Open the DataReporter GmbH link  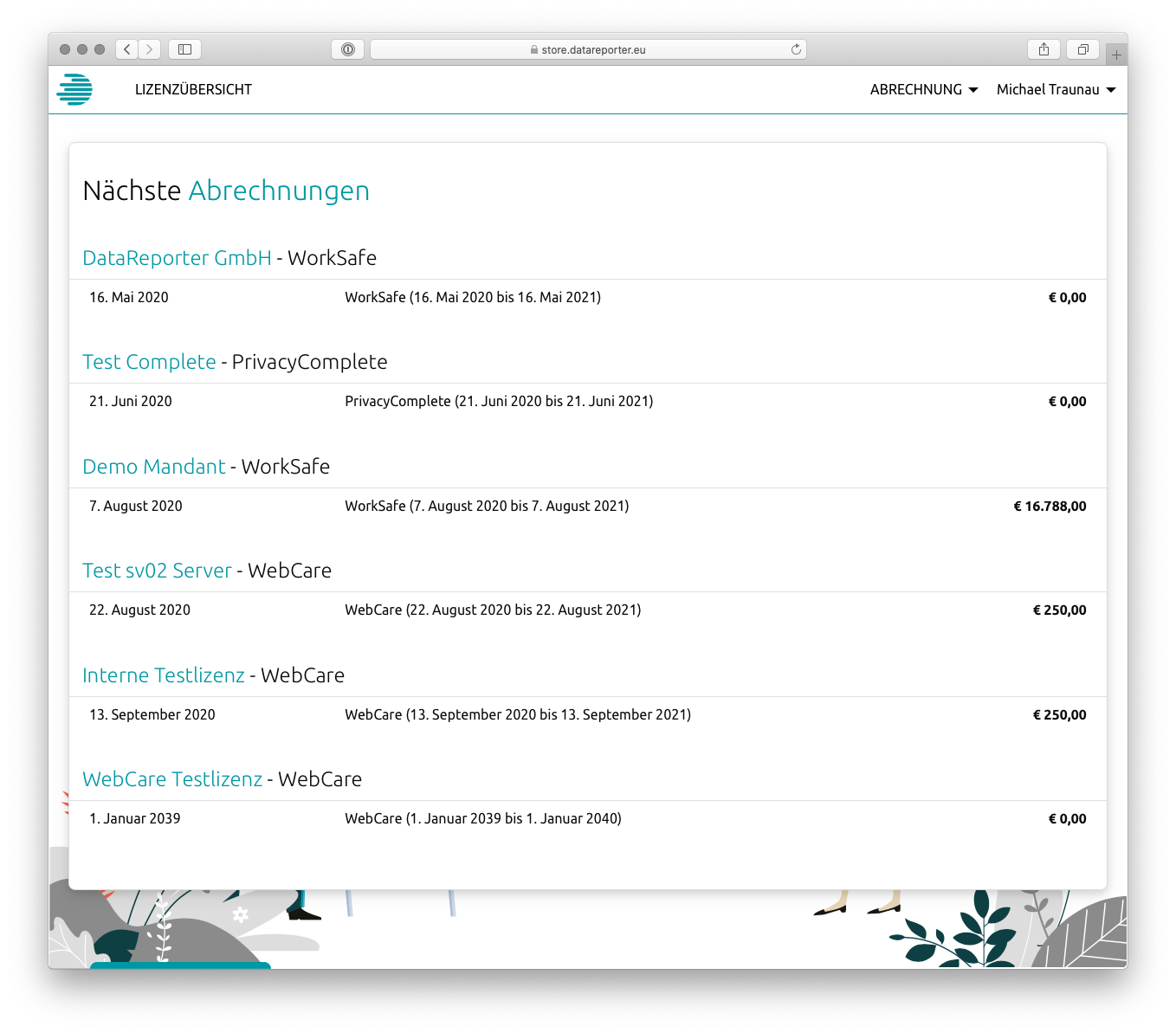[176, 257]
